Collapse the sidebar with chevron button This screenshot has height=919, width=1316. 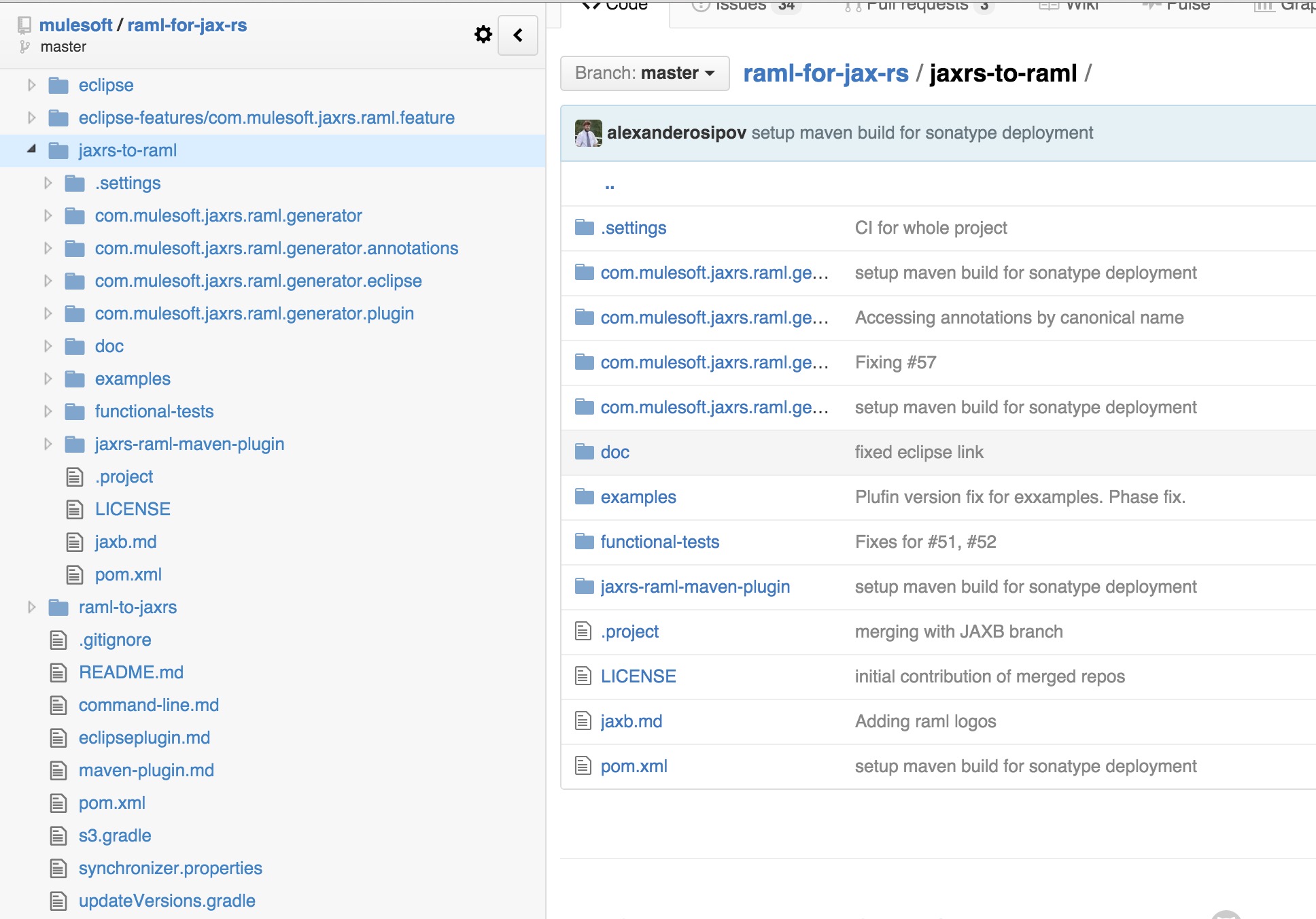(x=518, y=35)
